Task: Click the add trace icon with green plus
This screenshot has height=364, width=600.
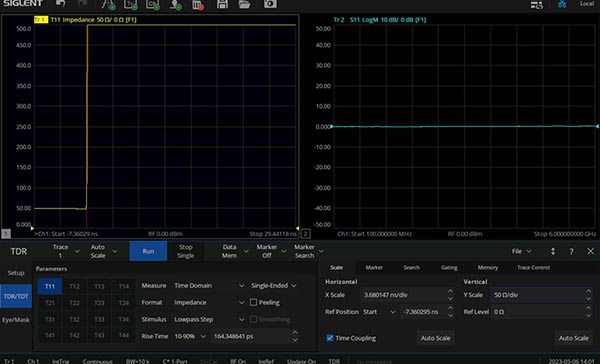Action: pos(108,4)
